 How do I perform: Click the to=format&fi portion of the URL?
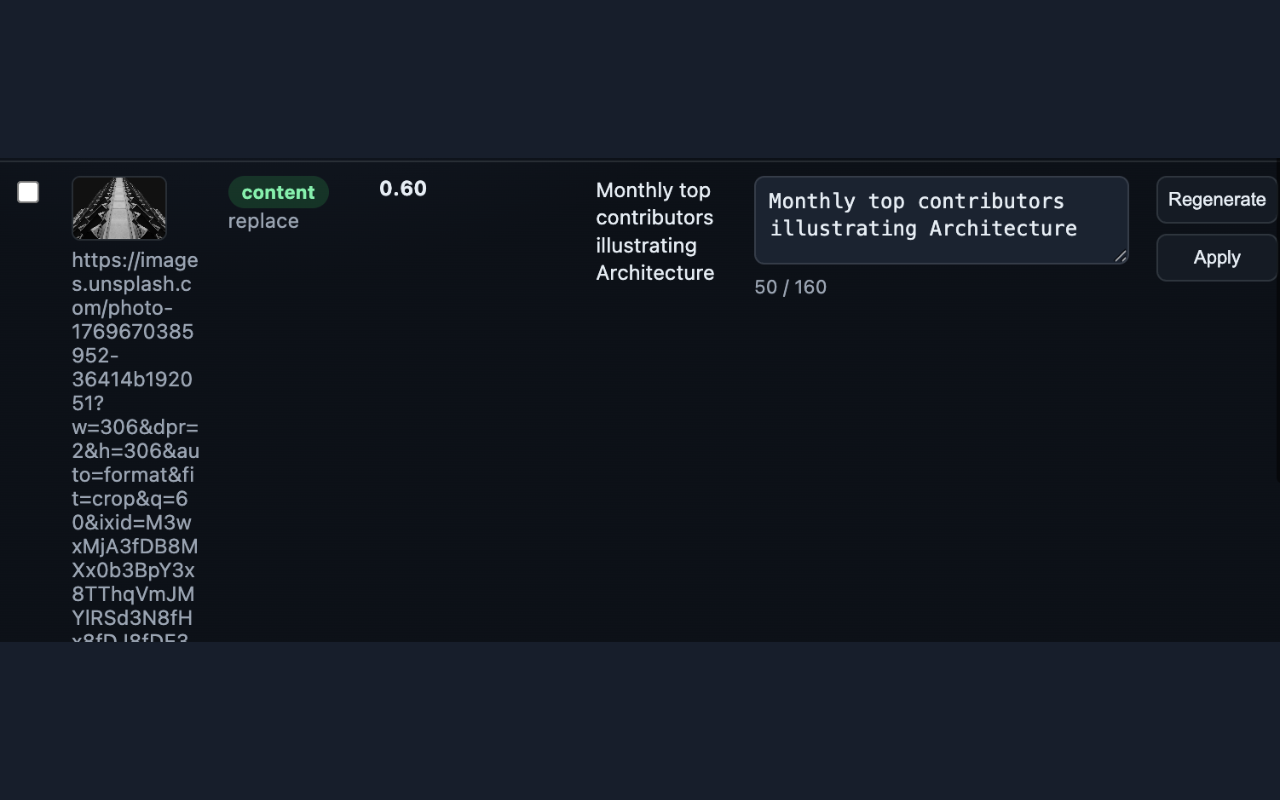[x=133, y=474]
